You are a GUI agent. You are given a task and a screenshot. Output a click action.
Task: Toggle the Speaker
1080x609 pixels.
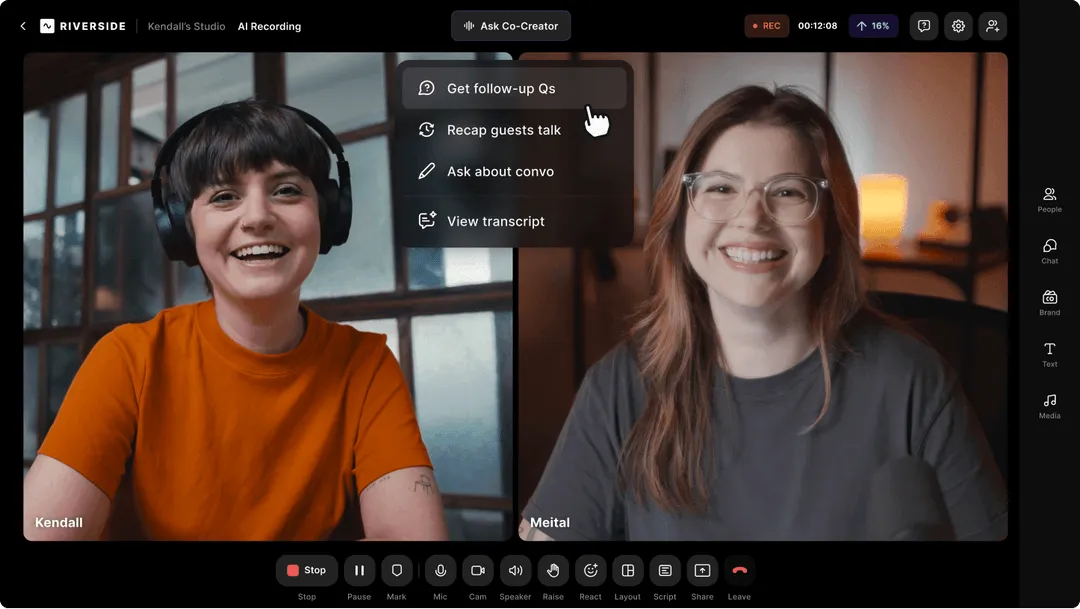click(x=515, y=570)
